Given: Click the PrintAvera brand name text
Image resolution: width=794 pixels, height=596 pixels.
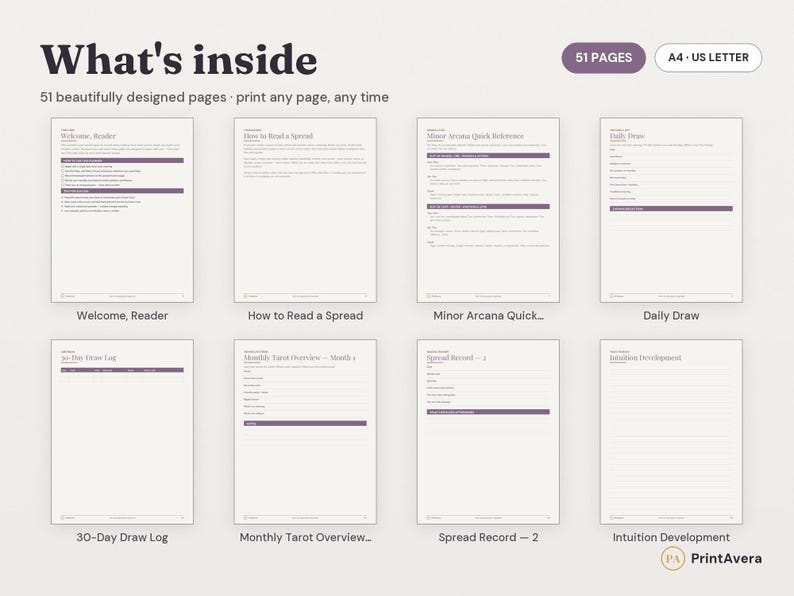Looking at the screenshot, I should (726, 559).
